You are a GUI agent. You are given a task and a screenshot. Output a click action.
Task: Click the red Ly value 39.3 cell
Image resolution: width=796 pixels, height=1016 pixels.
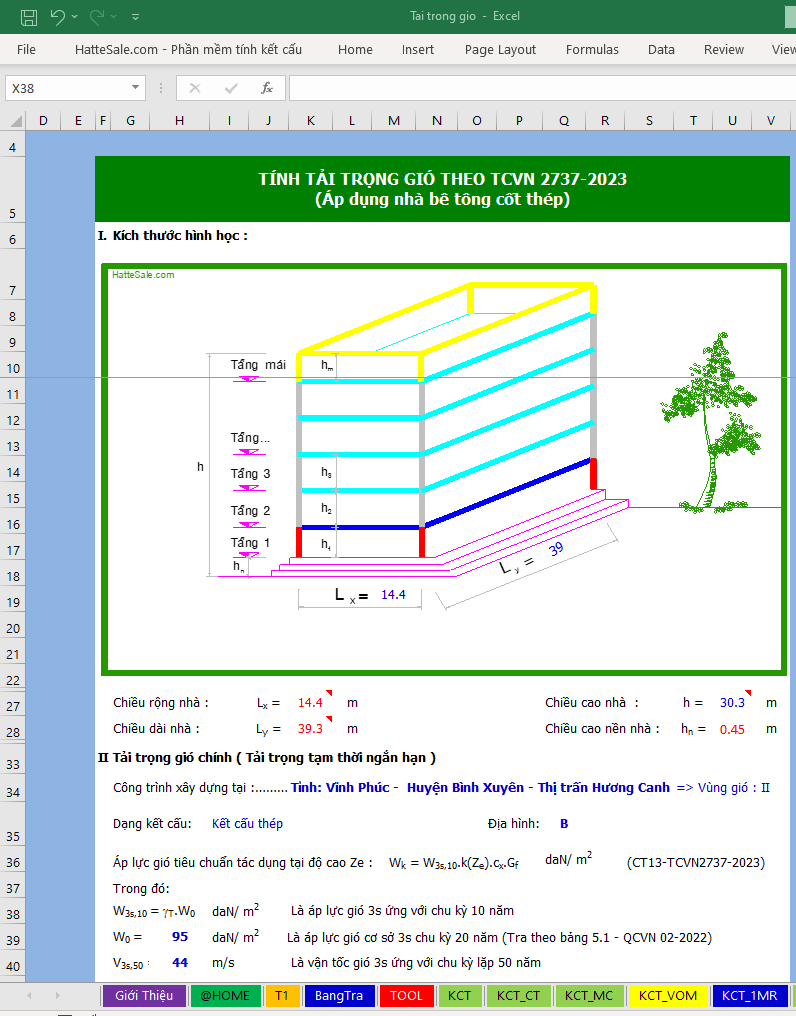click(x=310, y=728)
